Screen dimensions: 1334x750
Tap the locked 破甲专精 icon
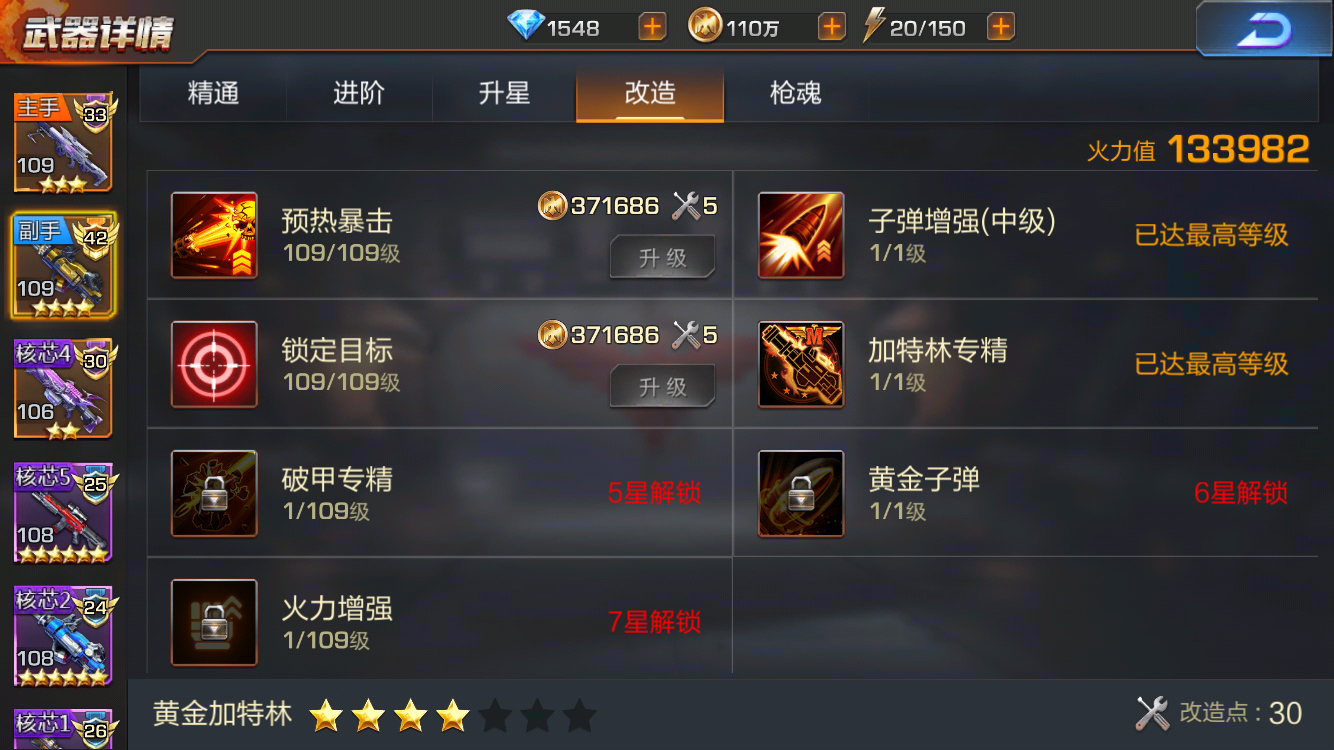(x=214, y=493)
